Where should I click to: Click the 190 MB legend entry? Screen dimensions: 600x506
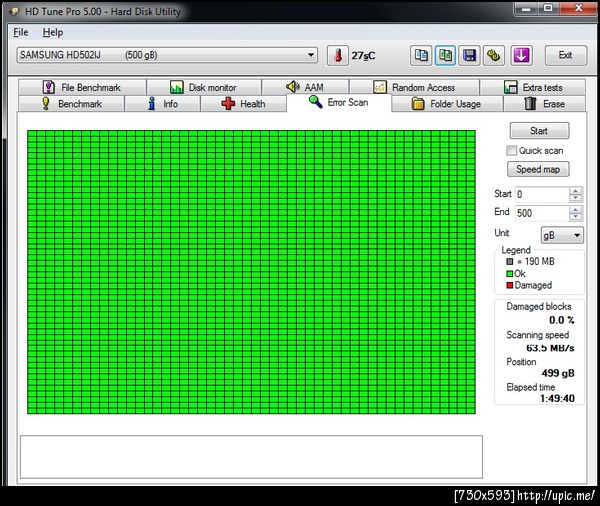point(530,261)
